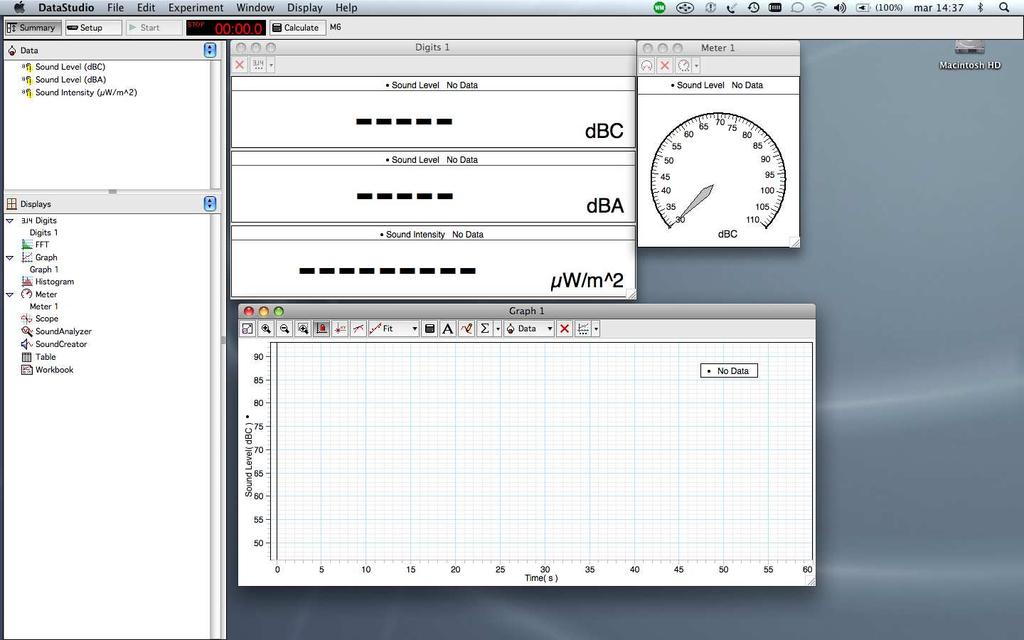Click the Summary button
This screenshot has width=1024, height=640.
(33, 27)
